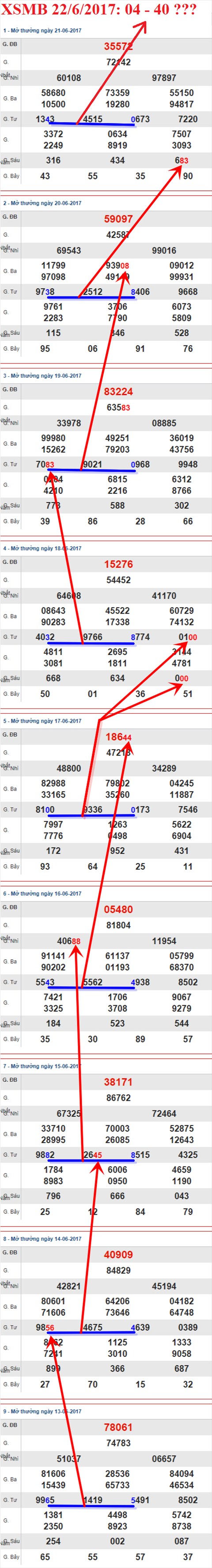Open the Mở thưởng ngày 18-06-2017 header
This screenshot has height=1568, width=212.
pyautogui.click(x=42, y=549)
